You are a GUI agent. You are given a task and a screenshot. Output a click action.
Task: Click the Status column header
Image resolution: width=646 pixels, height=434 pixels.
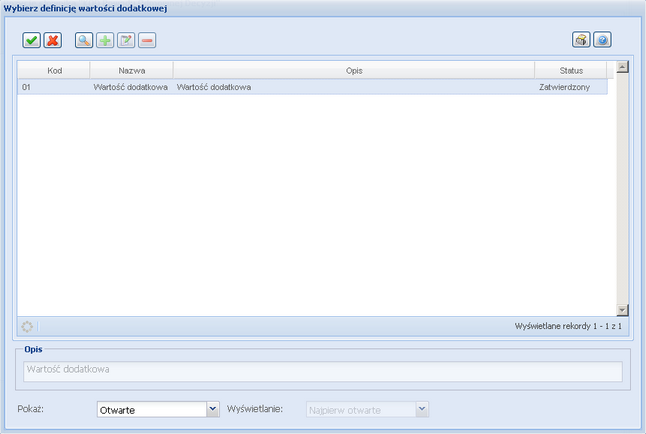(x=571, y=70)
